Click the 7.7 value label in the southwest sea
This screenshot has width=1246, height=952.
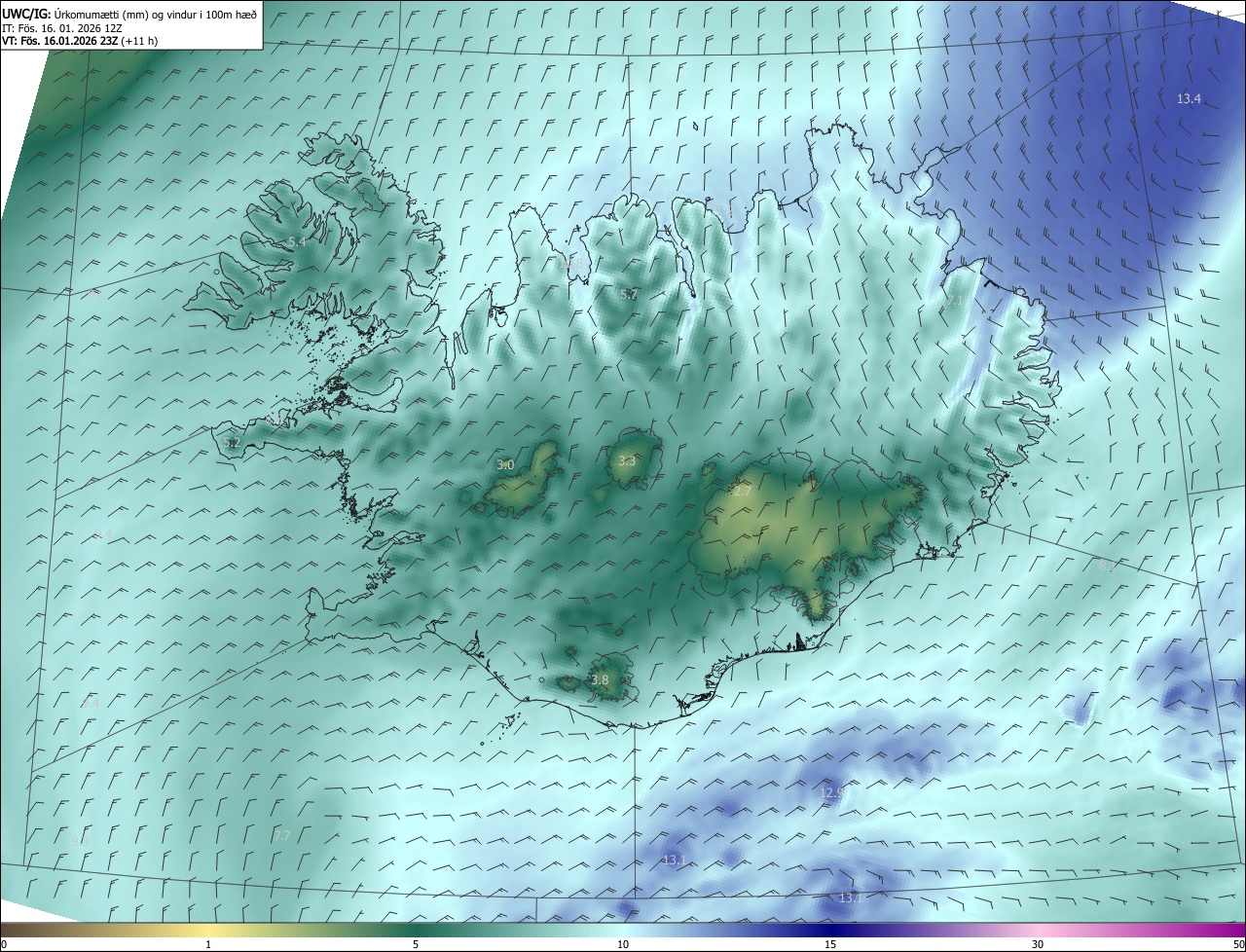(282, 835)
